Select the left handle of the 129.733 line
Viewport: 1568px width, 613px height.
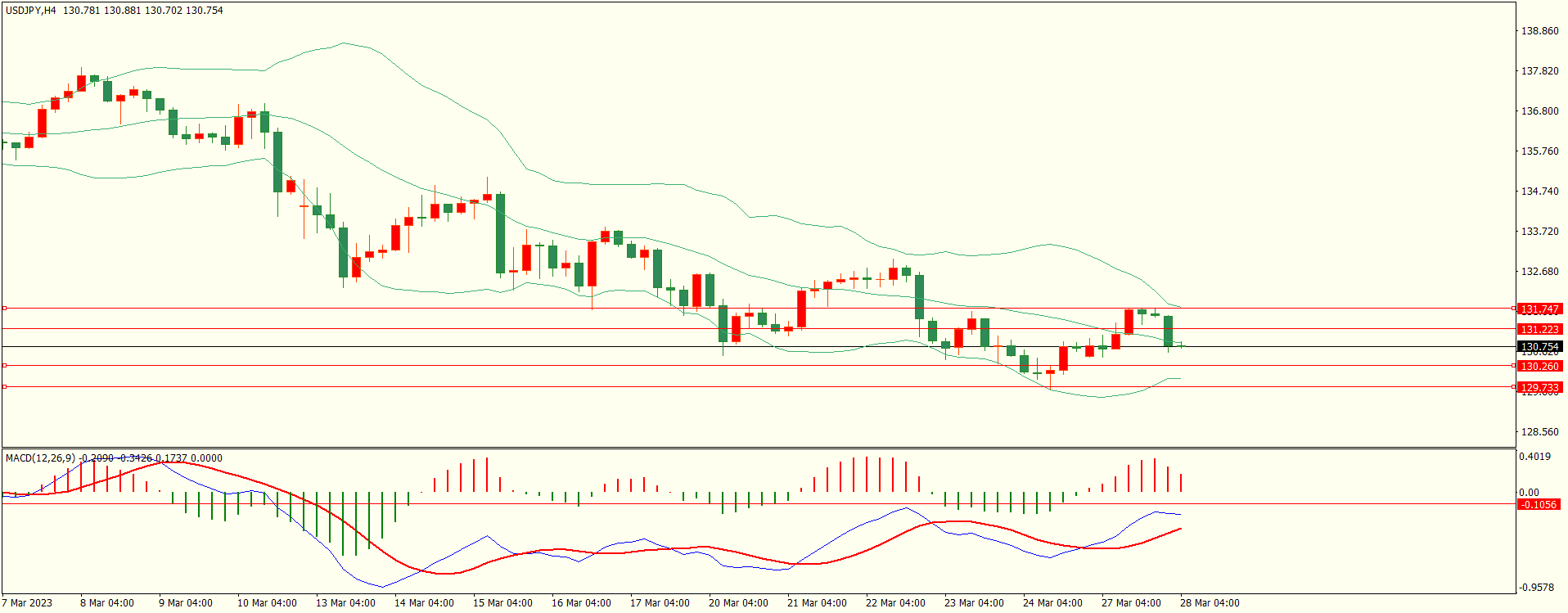pyautogui.click(x=4, y=386)
